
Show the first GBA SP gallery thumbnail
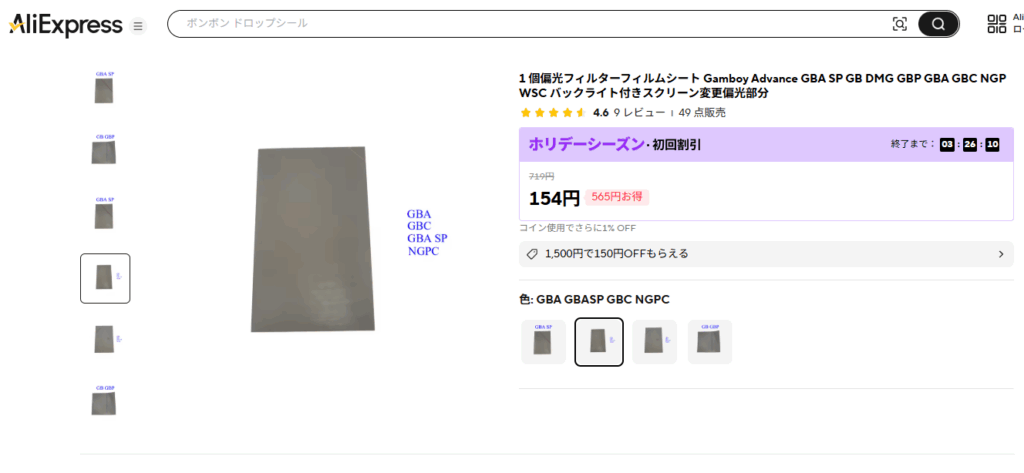[x=104, y=88]
